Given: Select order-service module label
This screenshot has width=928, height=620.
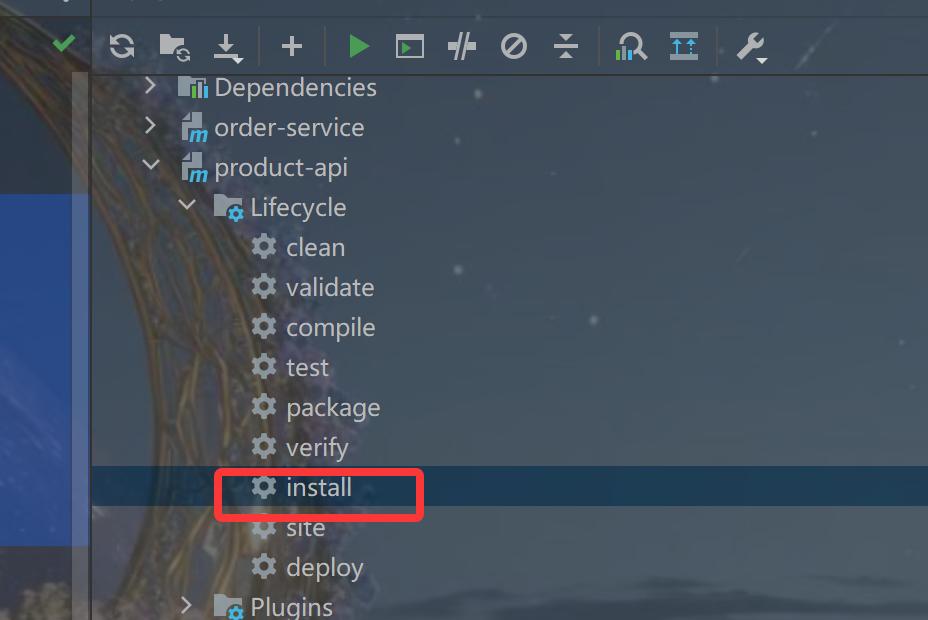Looking at the screenshot, I should (x=289, y=128).
